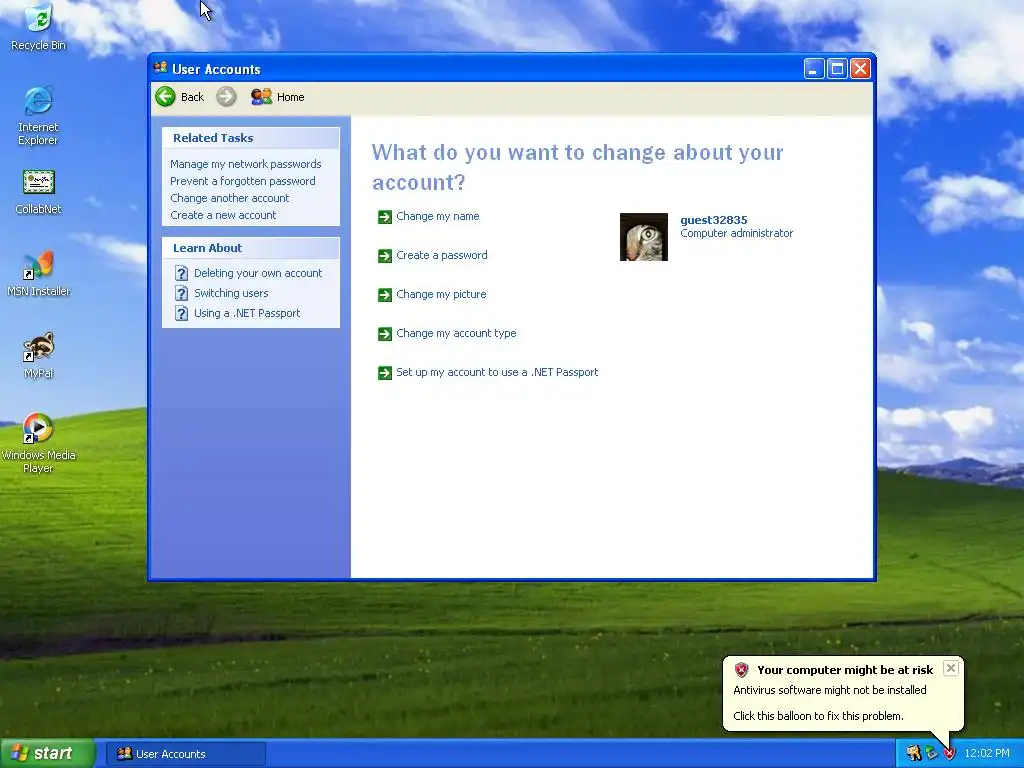Choose Change my picture option
Screen dimensions: 1024x768
[x=441, y=295]
